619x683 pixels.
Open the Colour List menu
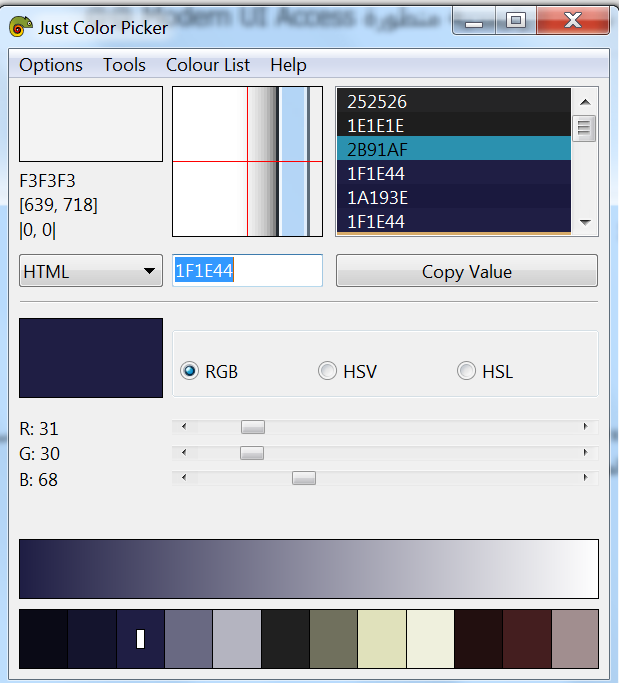click(208, 65)
